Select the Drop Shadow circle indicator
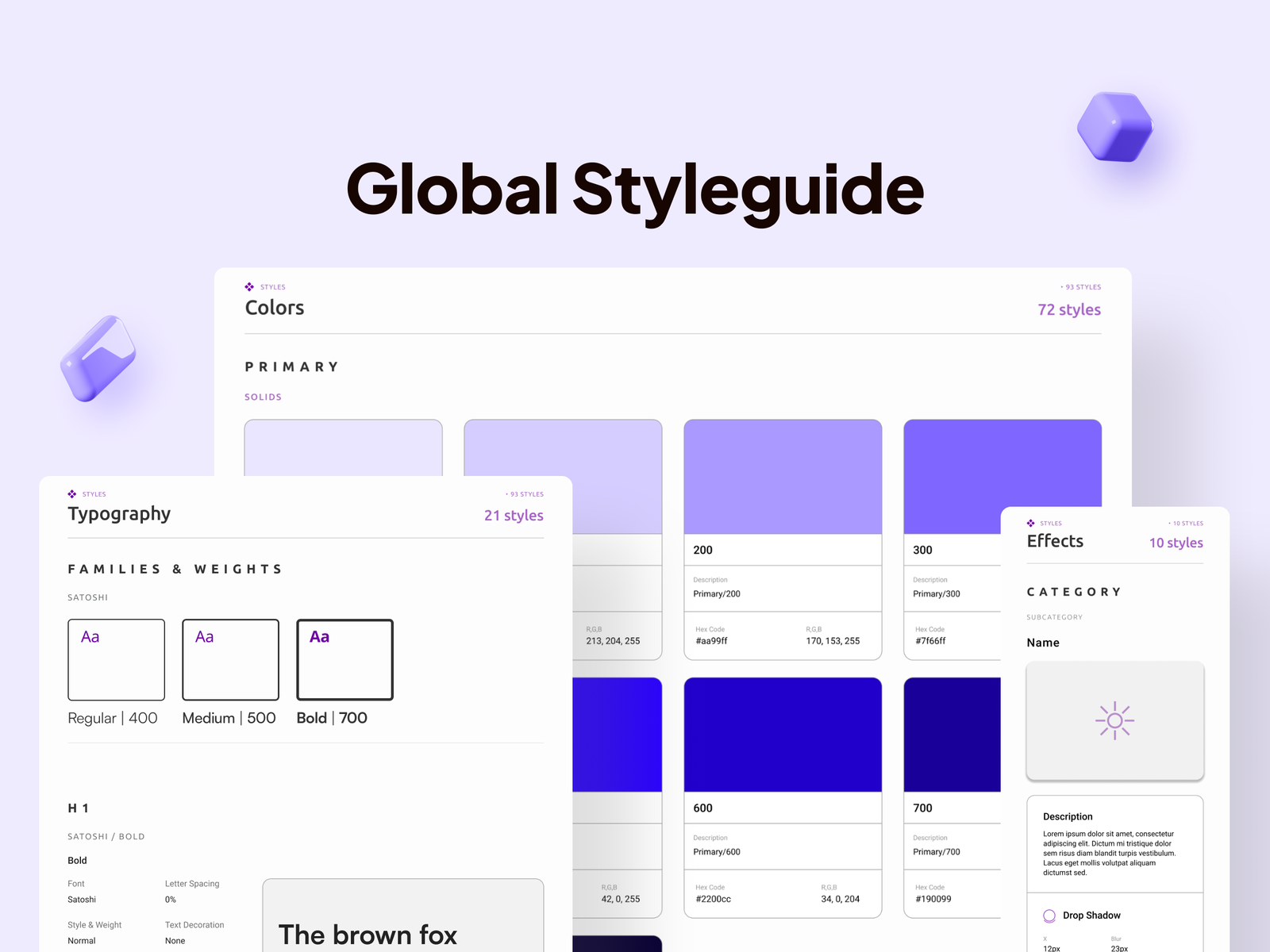 click(1049, 916)
